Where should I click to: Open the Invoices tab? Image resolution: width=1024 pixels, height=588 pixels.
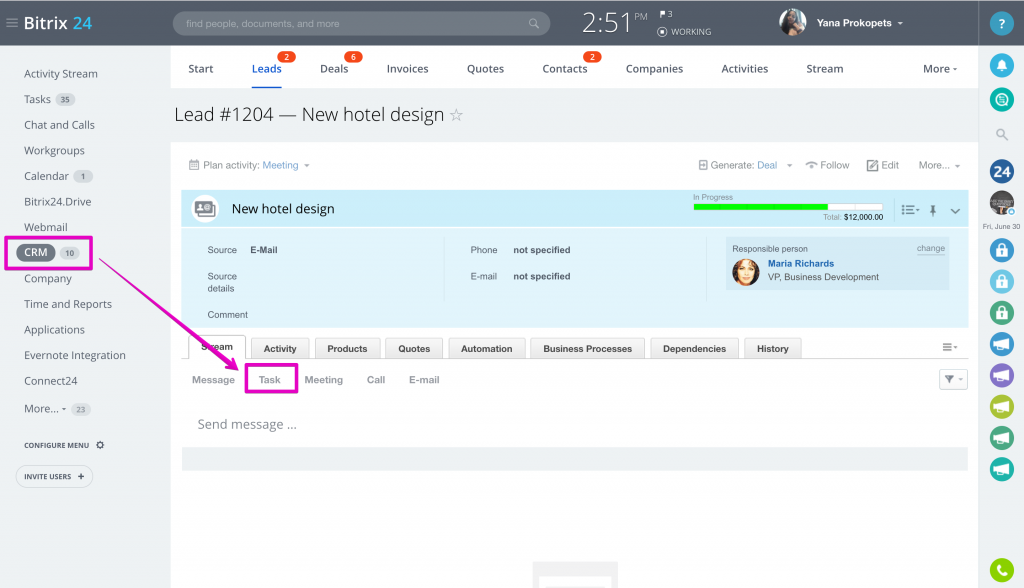pos(408,69)
